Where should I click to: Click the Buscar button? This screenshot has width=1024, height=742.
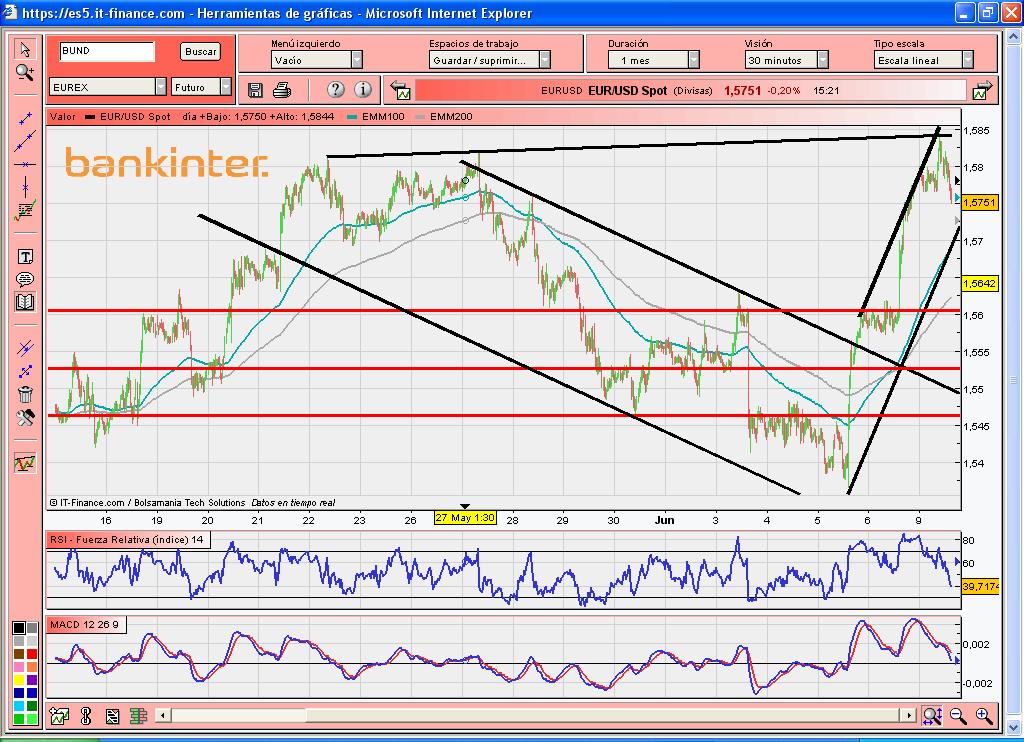click(x=200, y=52)
